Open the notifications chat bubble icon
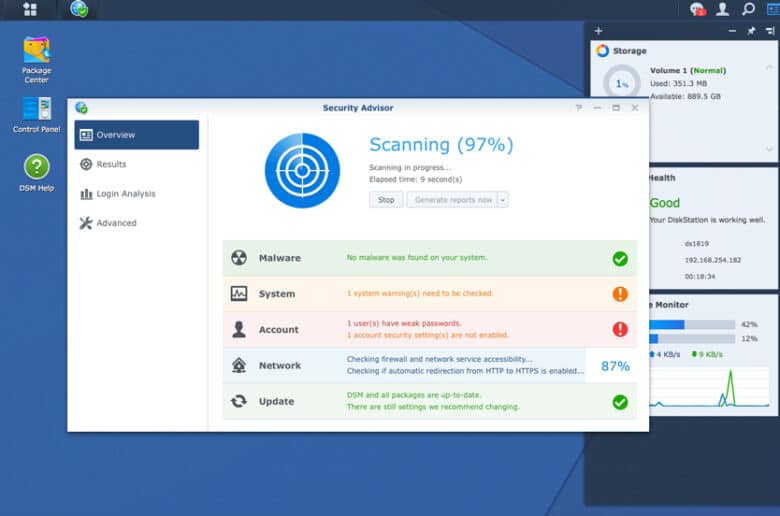Viewport: 780px width, 516px height. point(697,9)
